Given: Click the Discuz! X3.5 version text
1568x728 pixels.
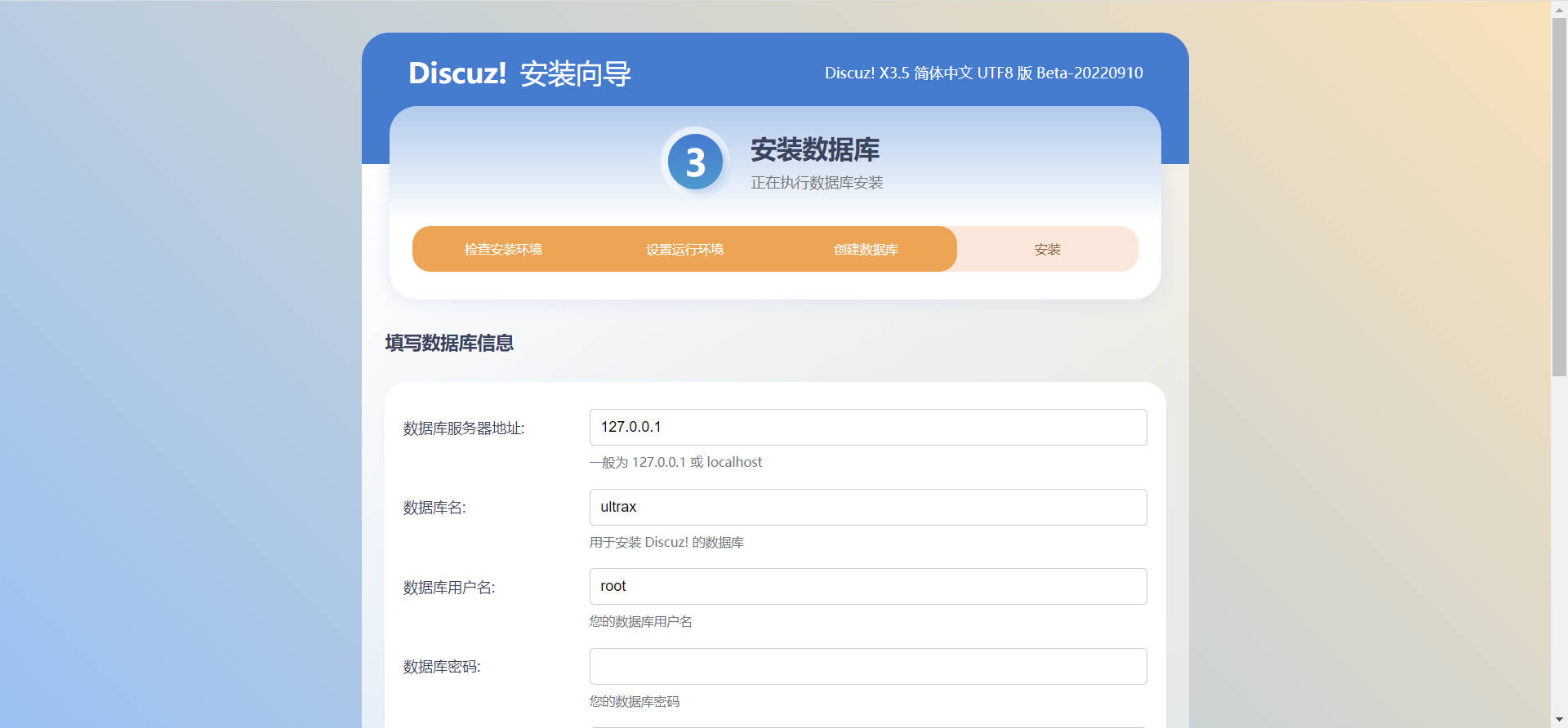Looking at the screenshot, I should pos(983,73).
